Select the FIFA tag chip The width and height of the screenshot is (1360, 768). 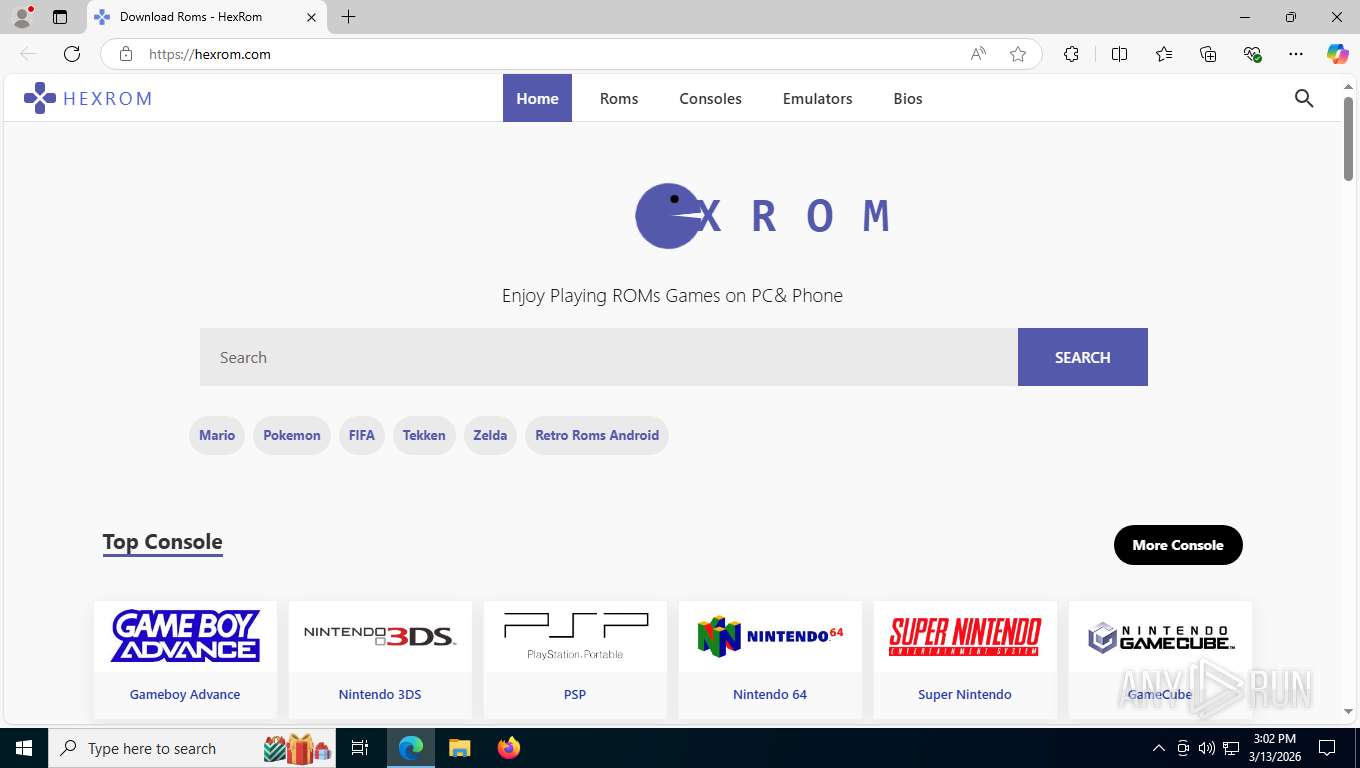(362, 435)
